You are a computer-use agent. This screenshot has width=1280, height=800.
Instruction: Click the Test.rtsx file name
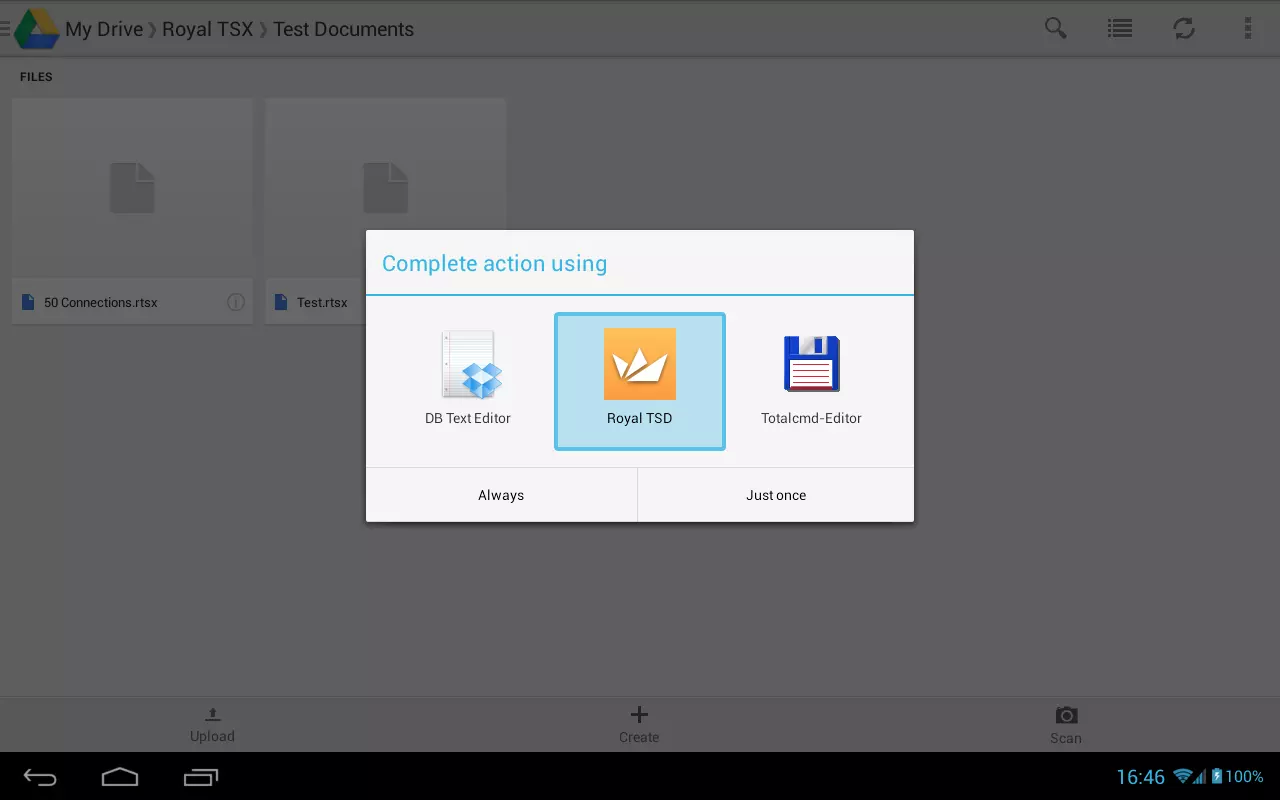[x=322, y=302]
